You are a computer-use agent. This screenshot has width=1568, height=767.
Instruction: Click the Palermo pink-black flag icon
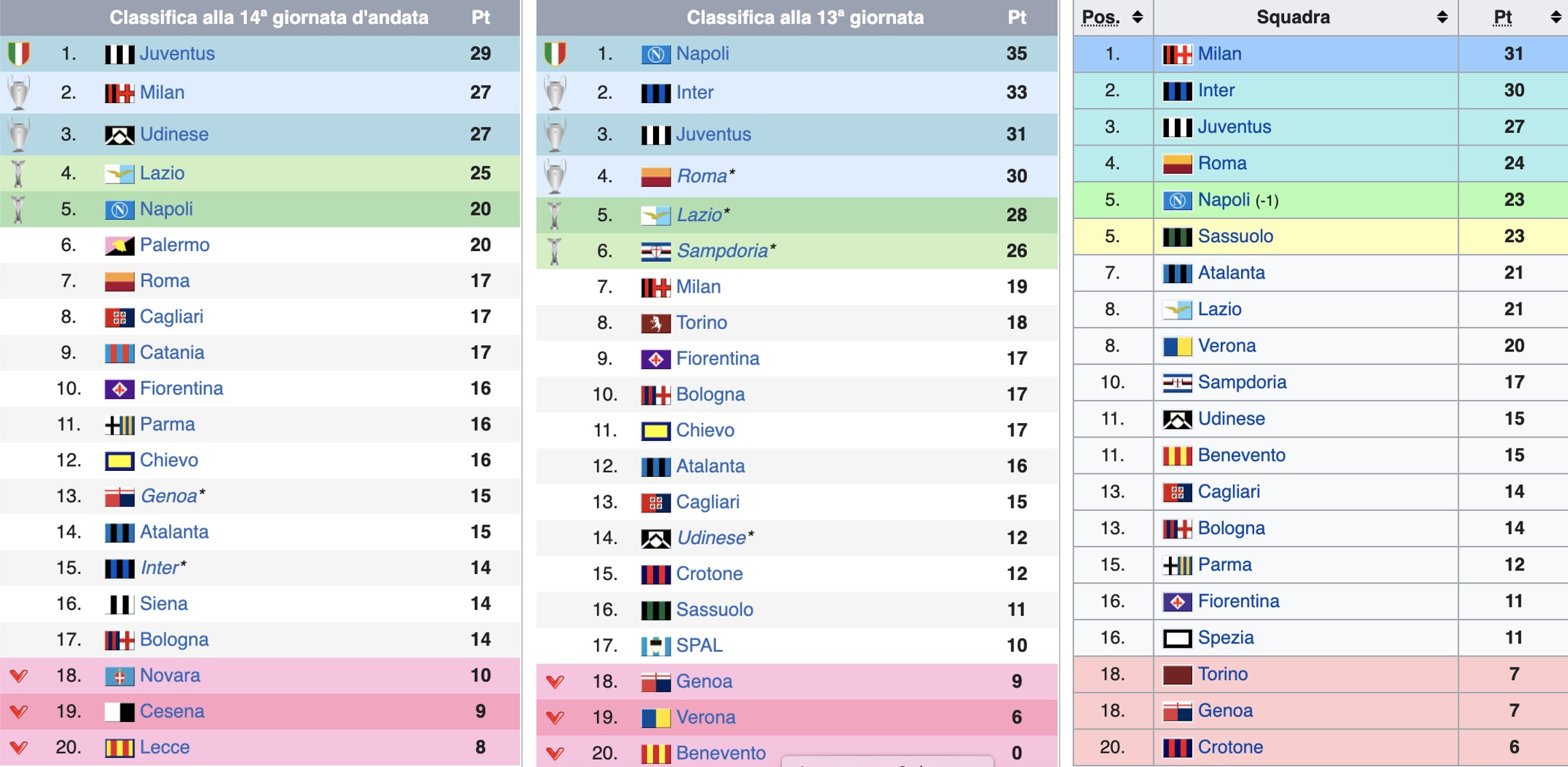pyautogui.click(x=119, y=246)
